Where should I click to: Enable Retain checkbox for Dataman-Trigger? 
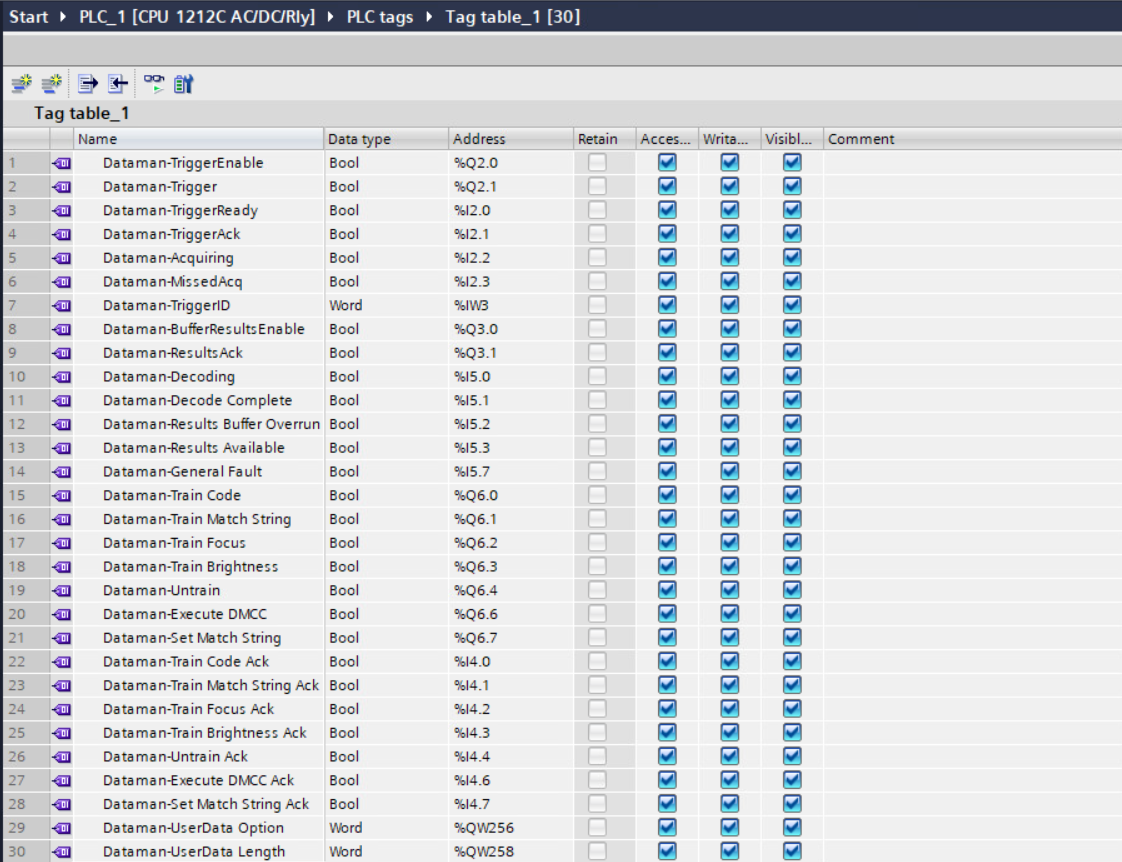click(x=597, y=187)
